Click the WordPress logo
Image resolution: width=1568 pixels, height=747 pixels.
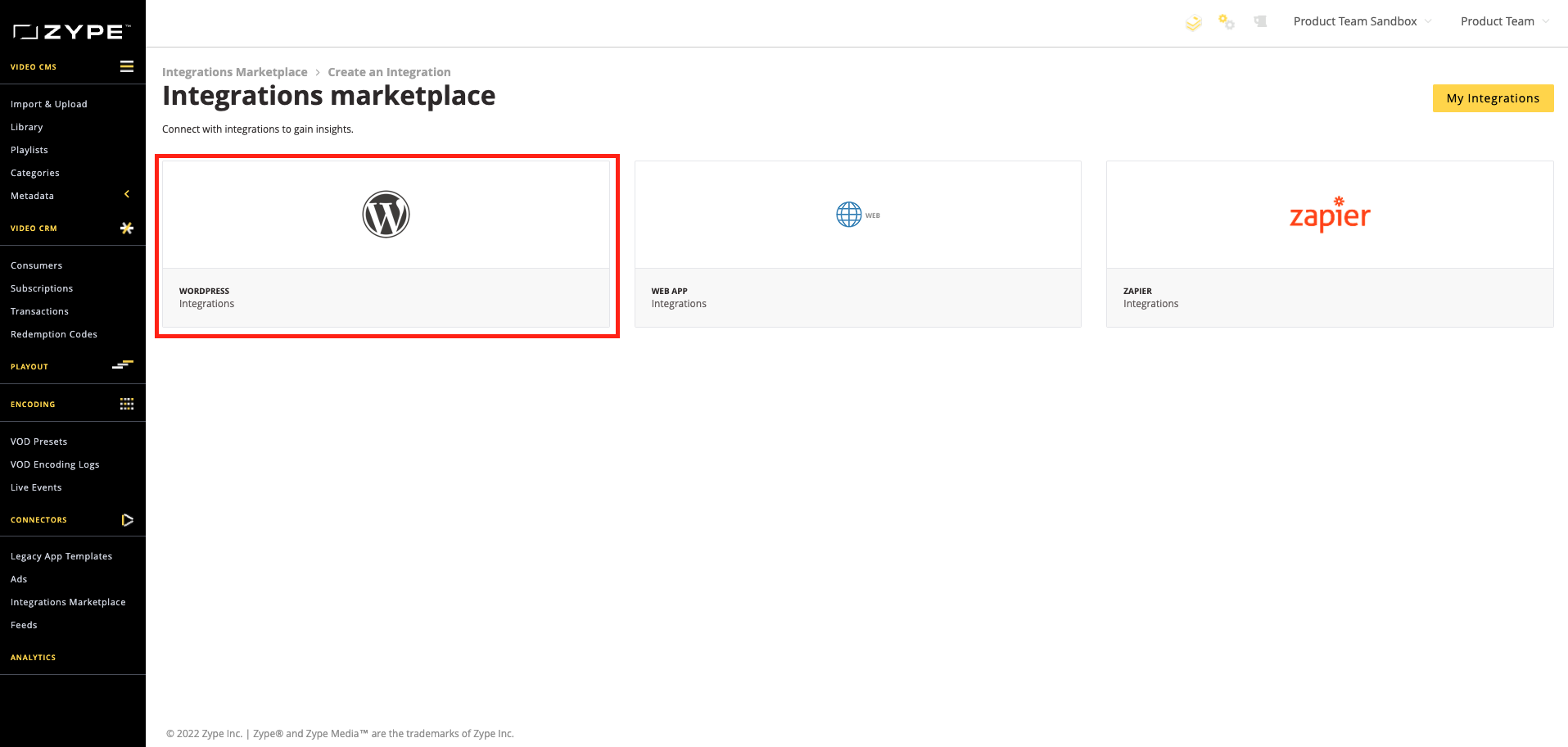pos(386,215)
